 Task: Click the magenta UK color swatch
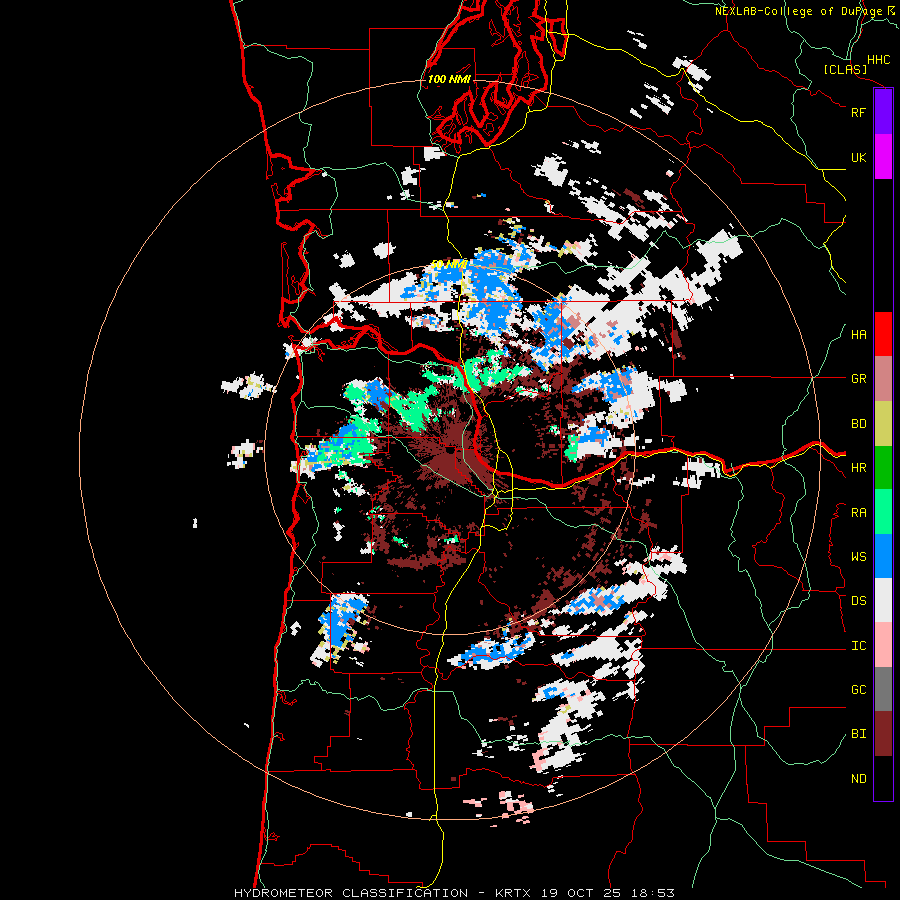tap(883, 157)
